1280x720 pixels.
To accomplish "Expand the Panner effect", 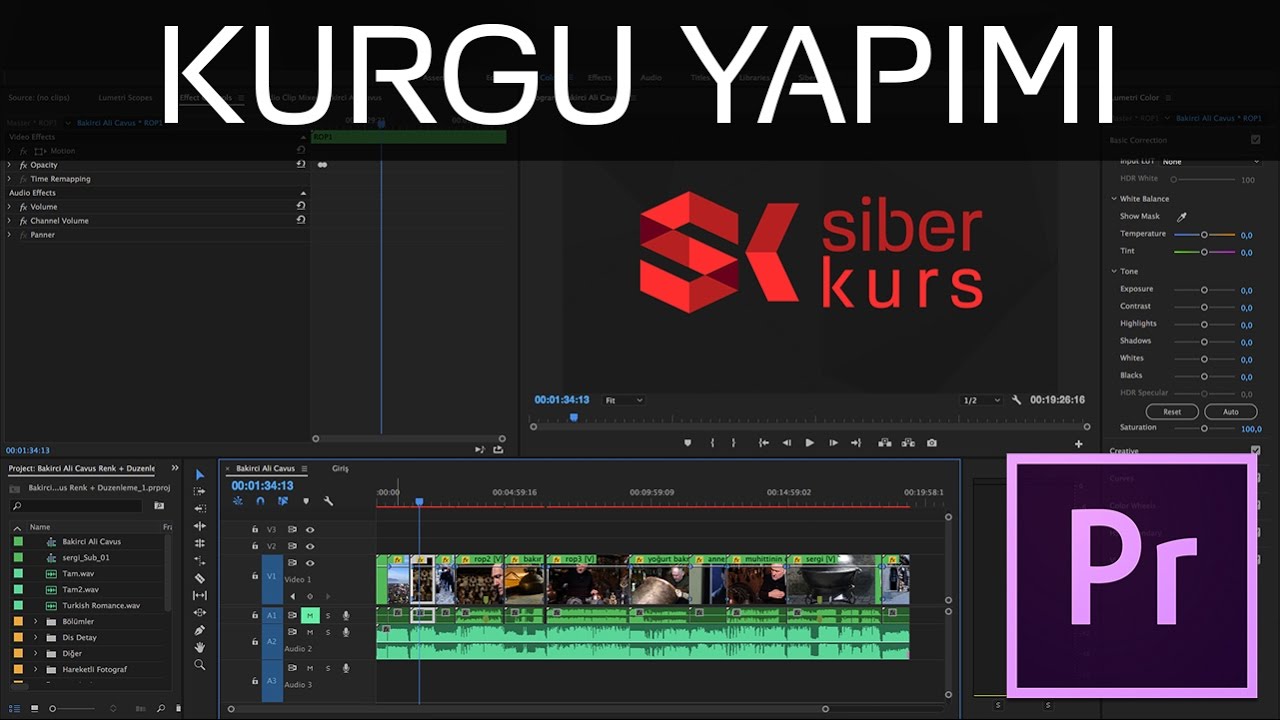I will pyautogui.click(x=10, y=234).
